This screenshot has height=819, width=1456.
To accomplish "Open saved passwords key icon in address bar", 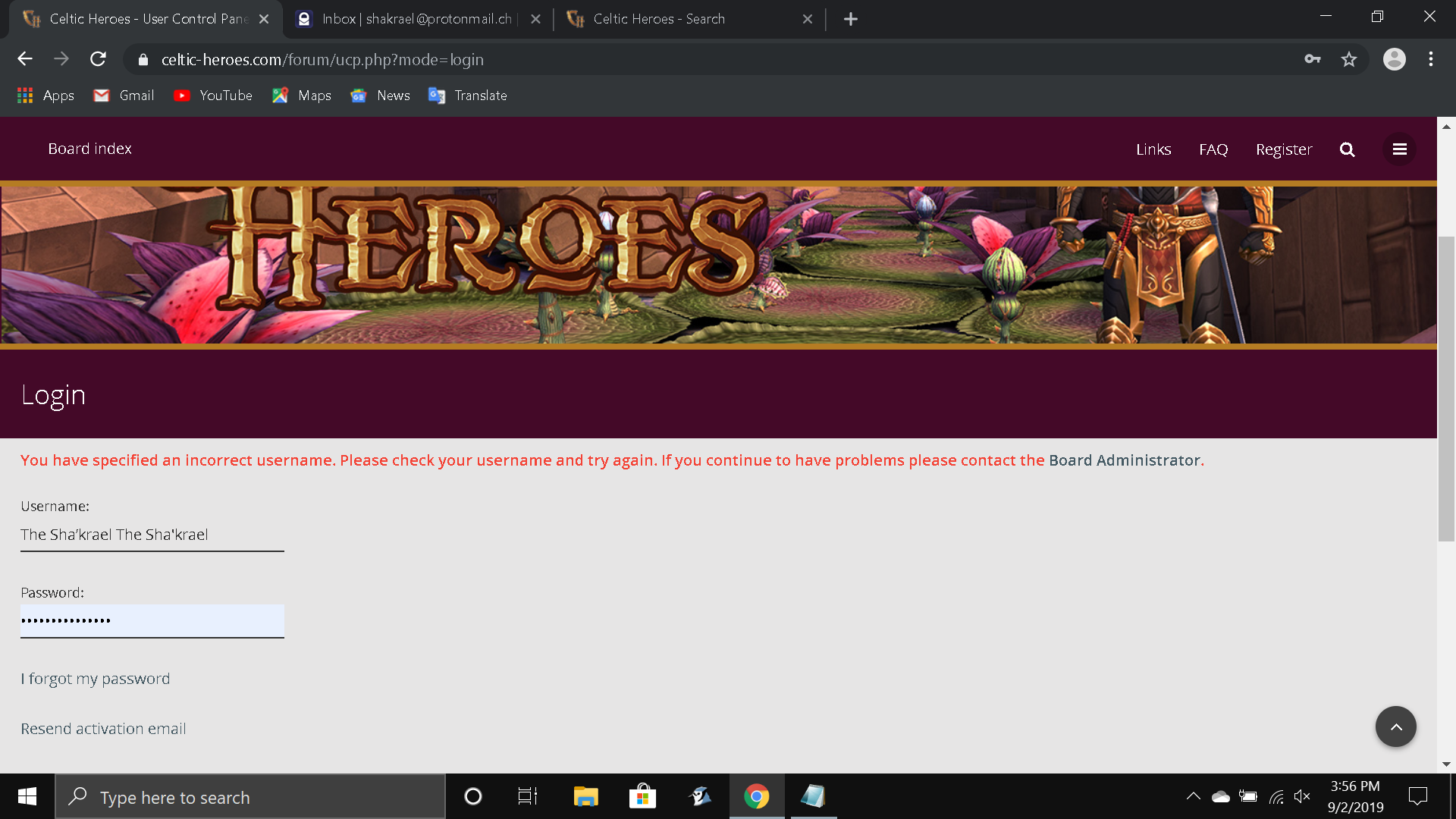I will coord(1313,59).
